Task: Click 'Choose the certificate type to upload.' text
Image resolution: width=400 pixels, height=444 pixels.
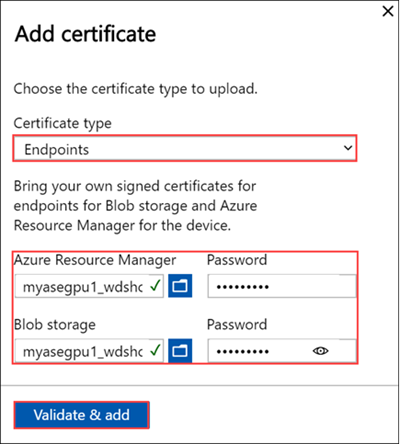Action: pyautogui.click(x=135, y=89)
